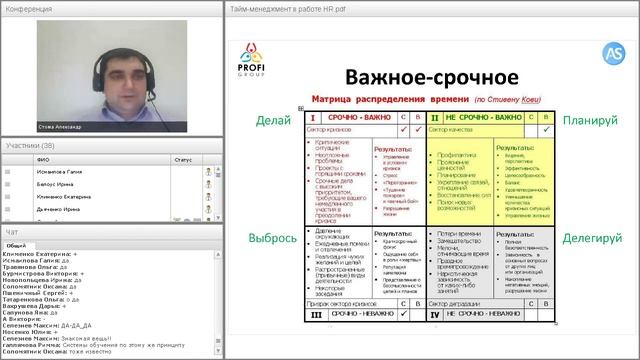Click the user status icon for Дьяченко Ирина
Image resolution: width=640 pixels, height=360 pixels.
[x=209, y=209]
